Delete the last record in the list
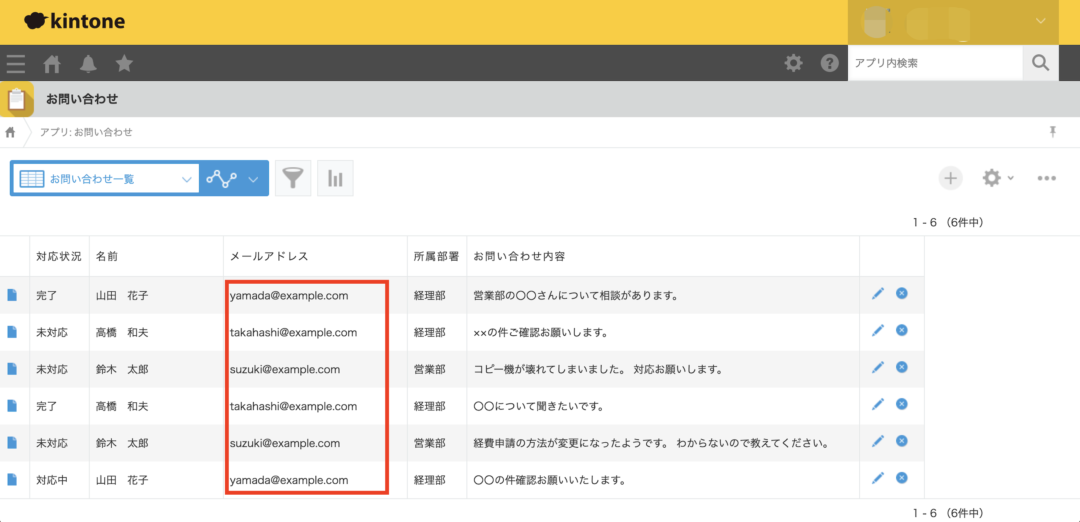1080x522 pixels. [901, 479]
